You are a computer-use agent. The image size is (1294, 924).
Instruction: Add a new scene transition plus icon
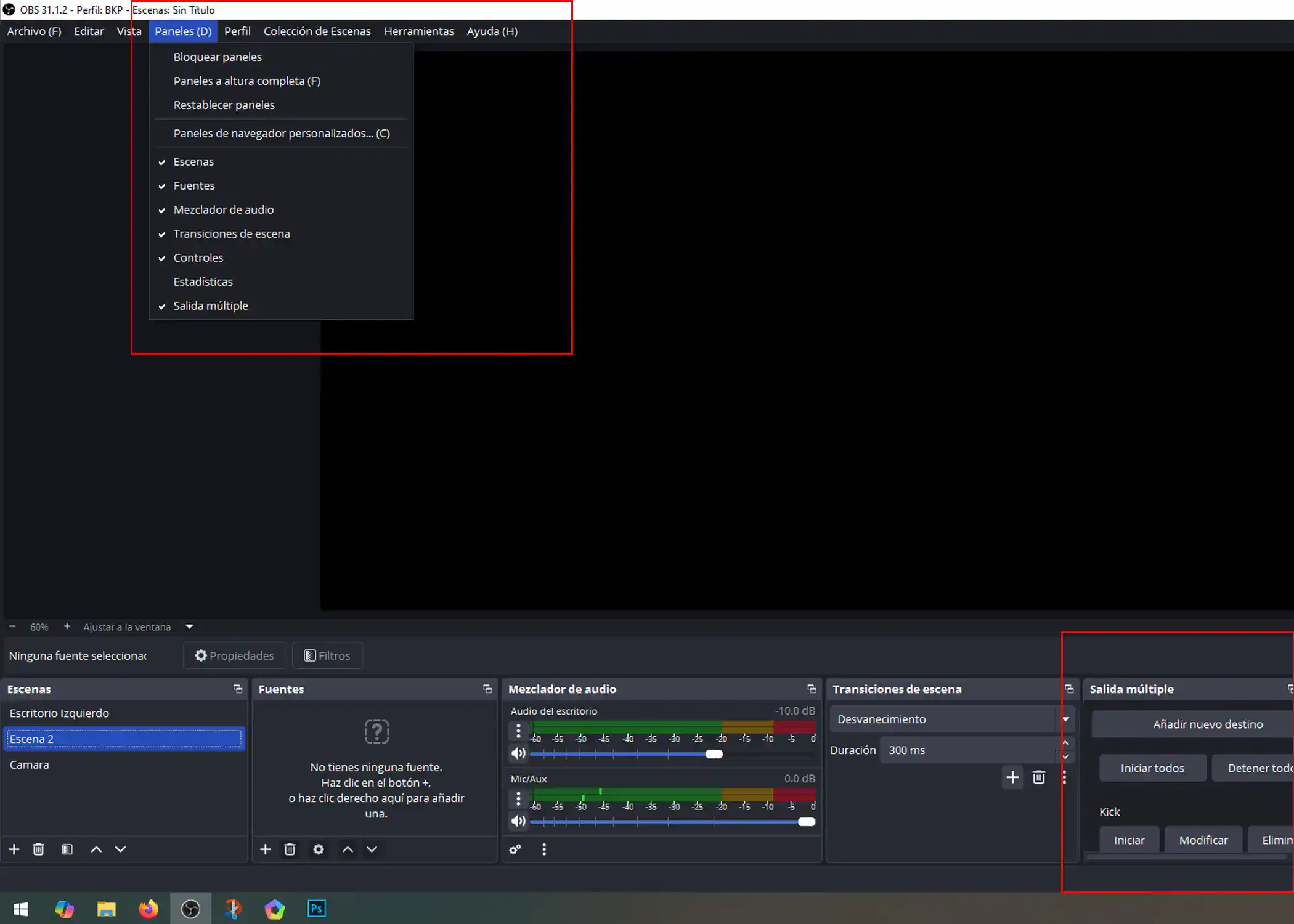(x=1012, y=777)
